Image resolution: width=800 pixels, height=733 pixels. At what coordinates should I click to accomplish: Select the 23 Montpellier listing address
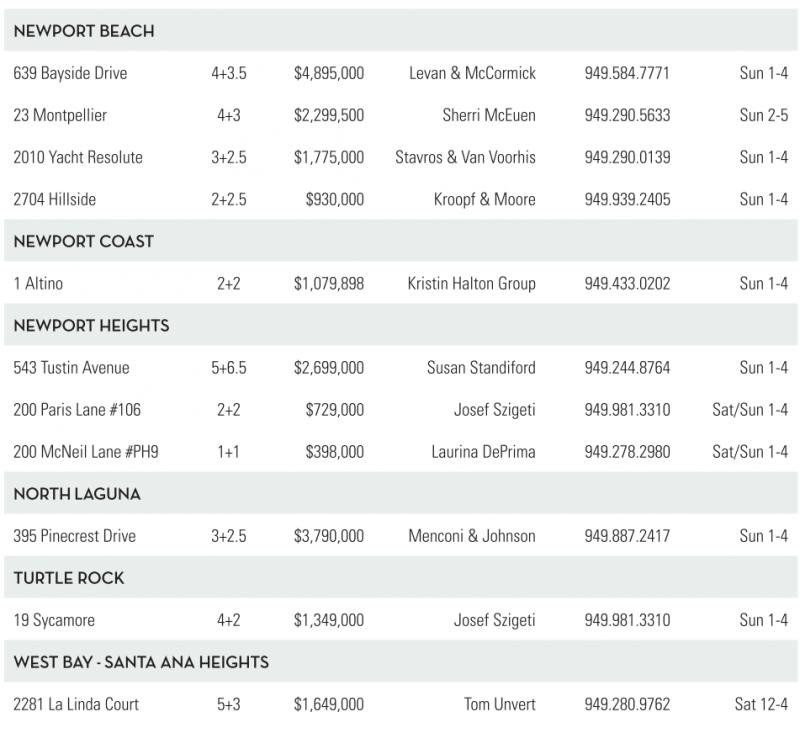tap(60, 115)
